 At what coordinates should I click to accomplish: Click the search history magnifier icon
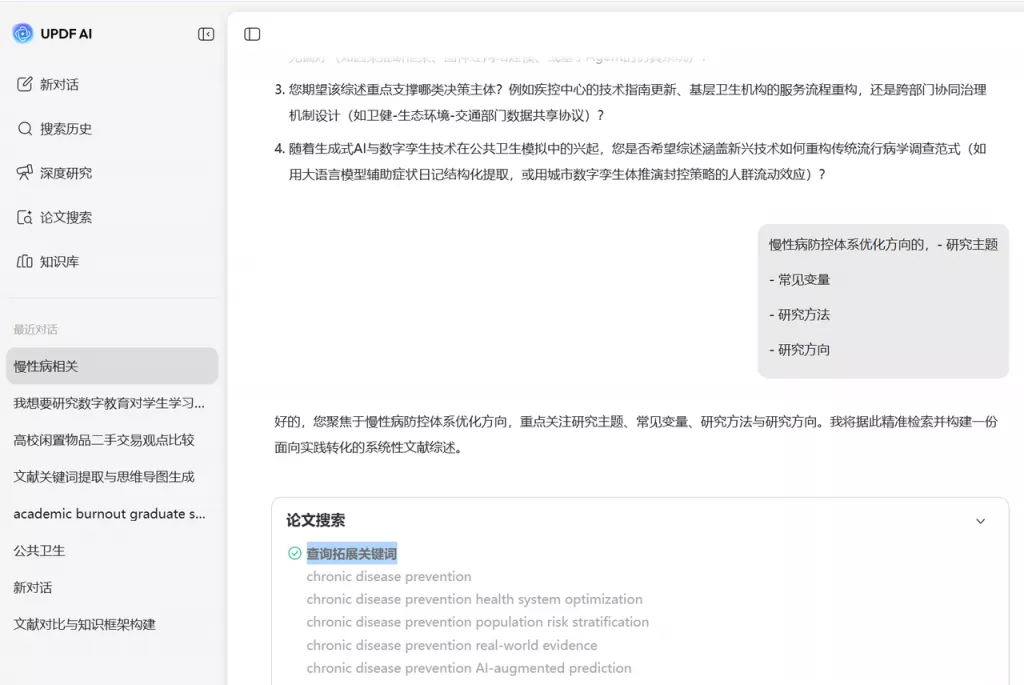coord(25,129)
